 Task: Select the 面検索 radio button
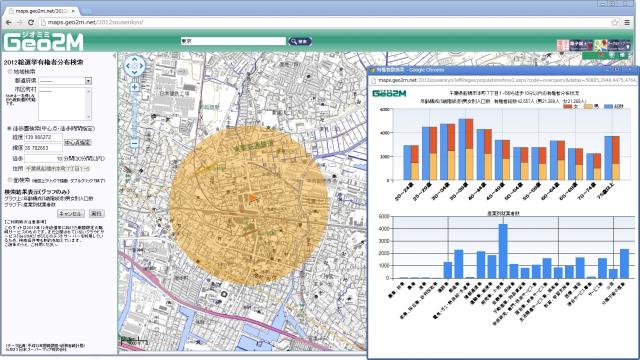(10, 180)
